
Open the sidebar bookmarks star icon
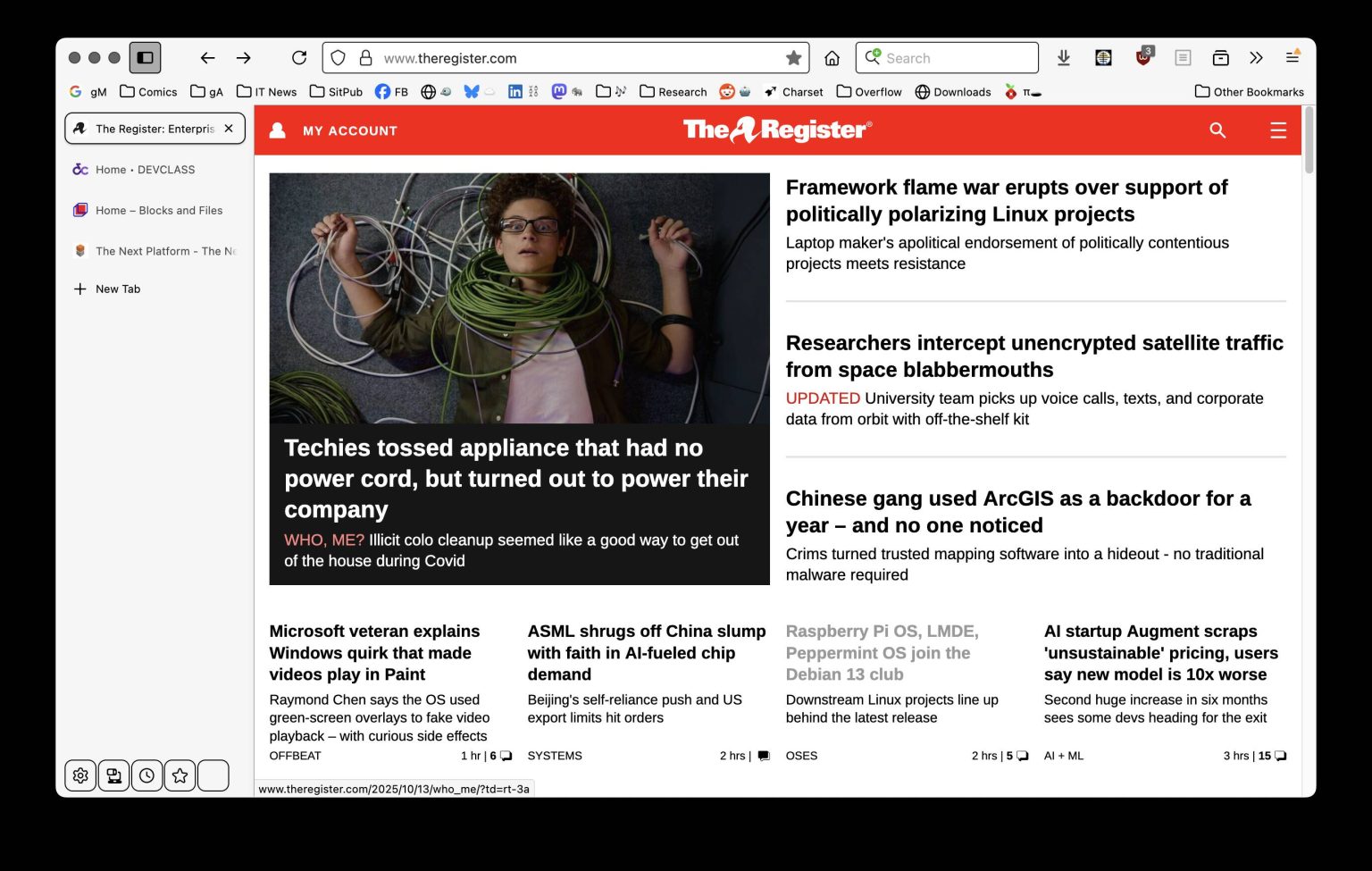click(x=180, y=775)
